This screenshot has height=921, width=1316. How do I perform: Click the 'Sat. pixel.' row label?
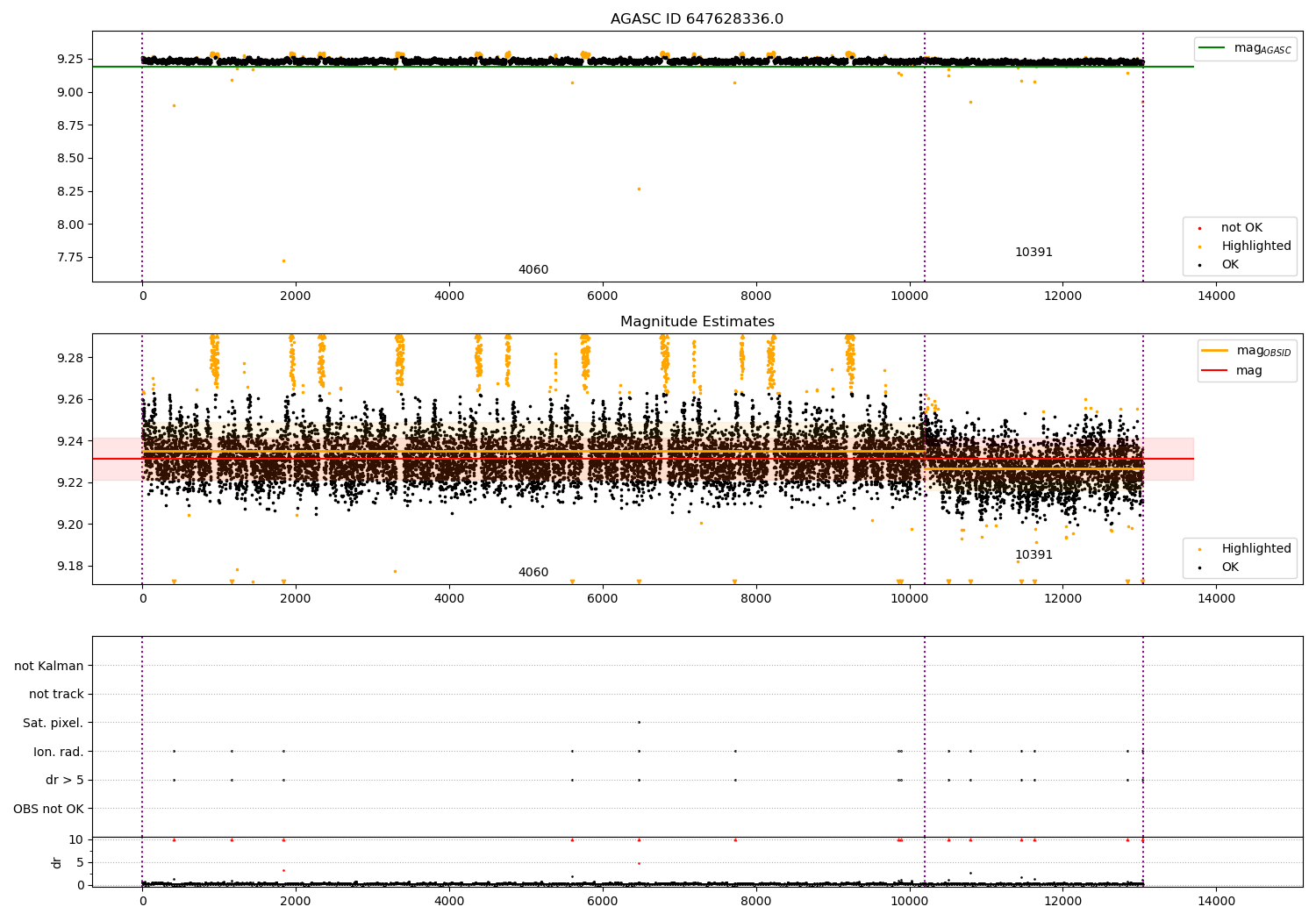pos(54,723)
